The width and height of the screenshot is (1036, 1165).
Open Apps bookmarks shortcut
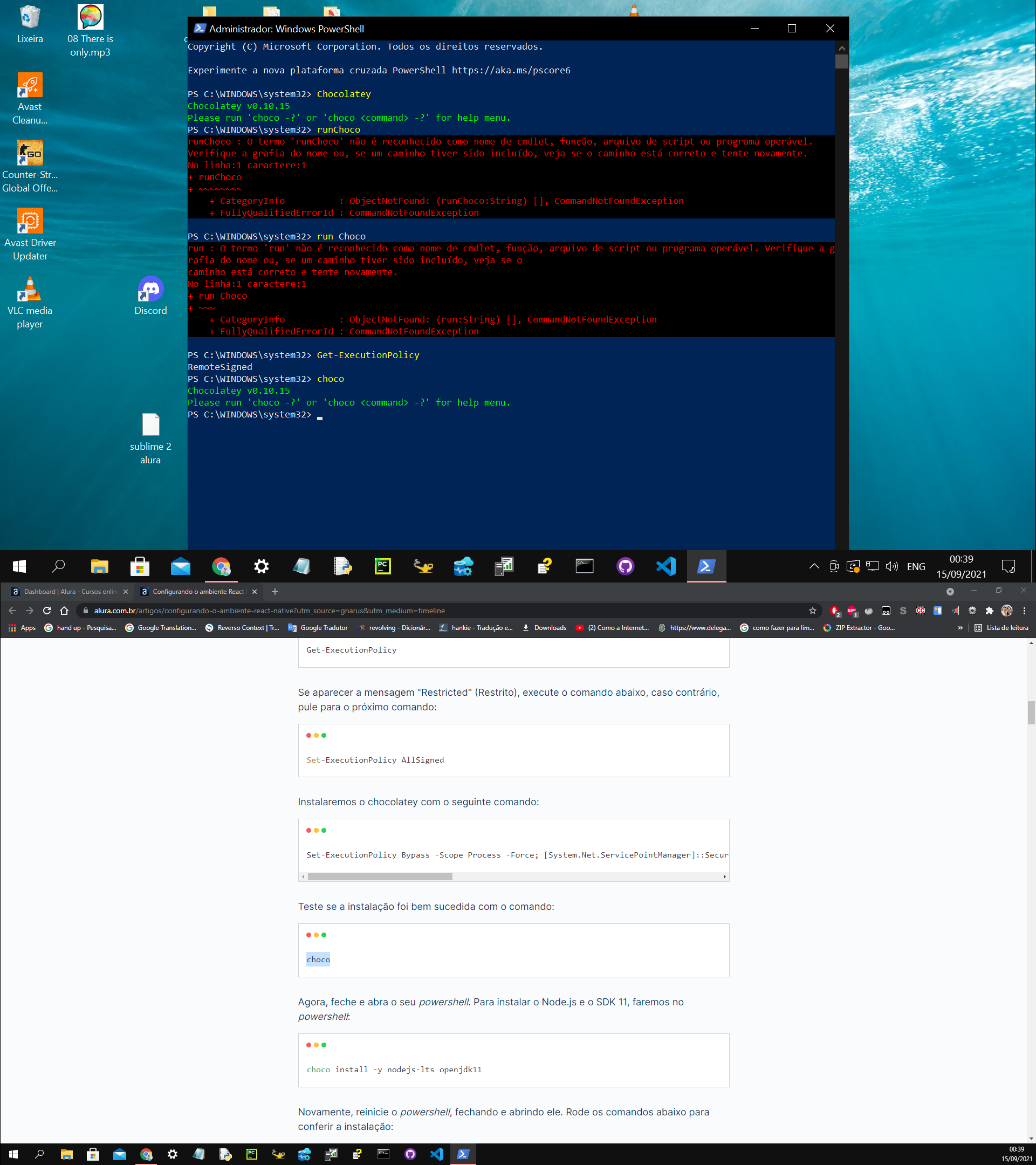[22, 627]
